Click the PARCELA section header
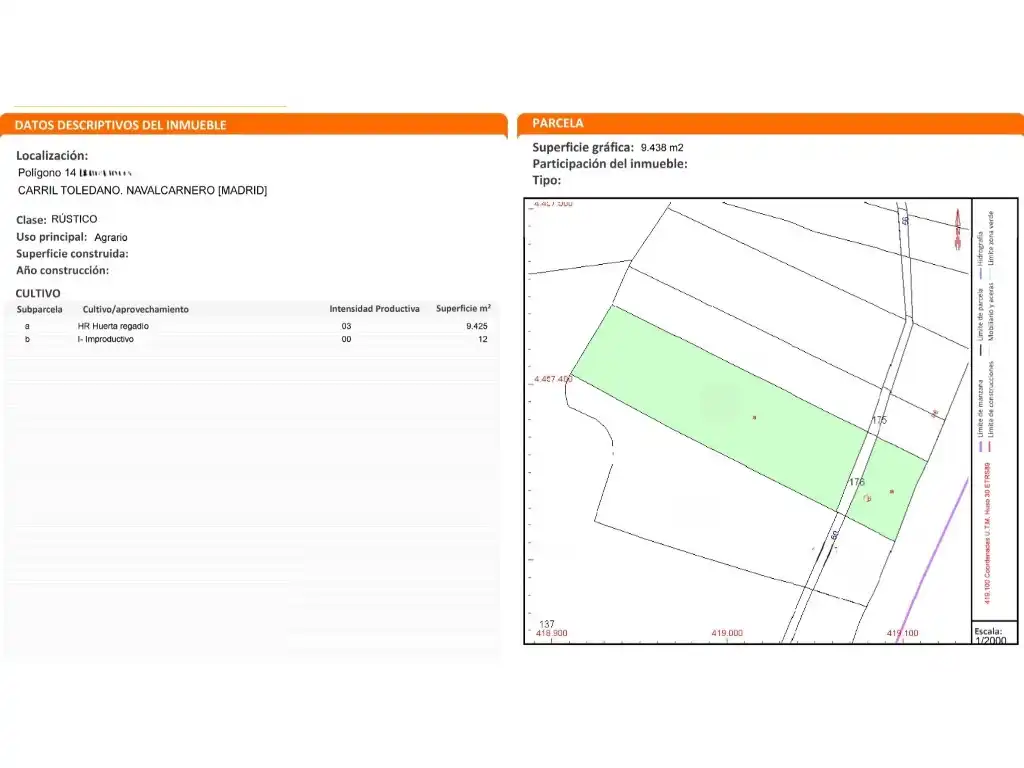This screenshot has height=768, width=1024. point(557,123)
